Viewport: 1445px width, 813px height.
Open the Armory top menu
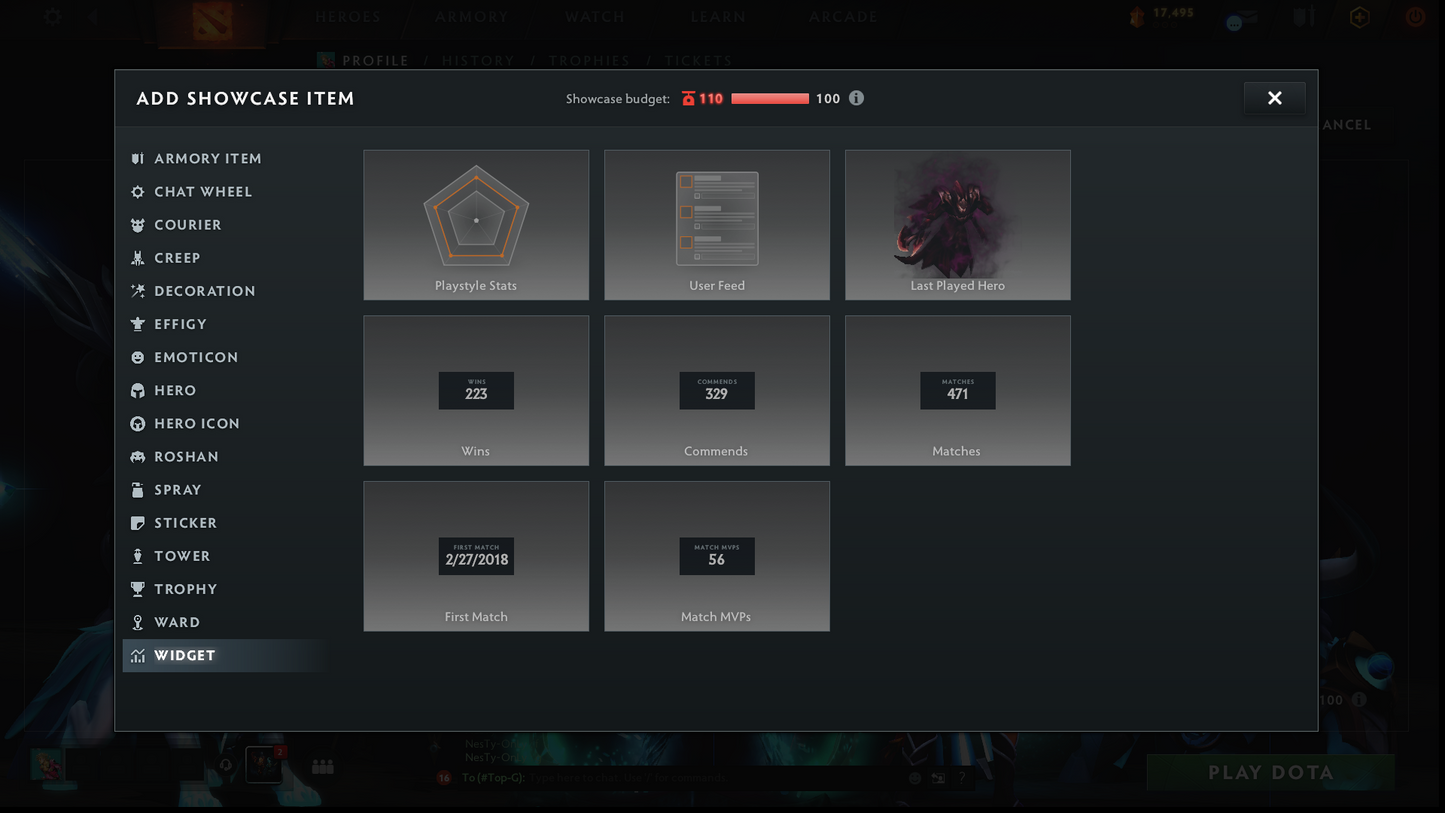click(x=472, y=17)
